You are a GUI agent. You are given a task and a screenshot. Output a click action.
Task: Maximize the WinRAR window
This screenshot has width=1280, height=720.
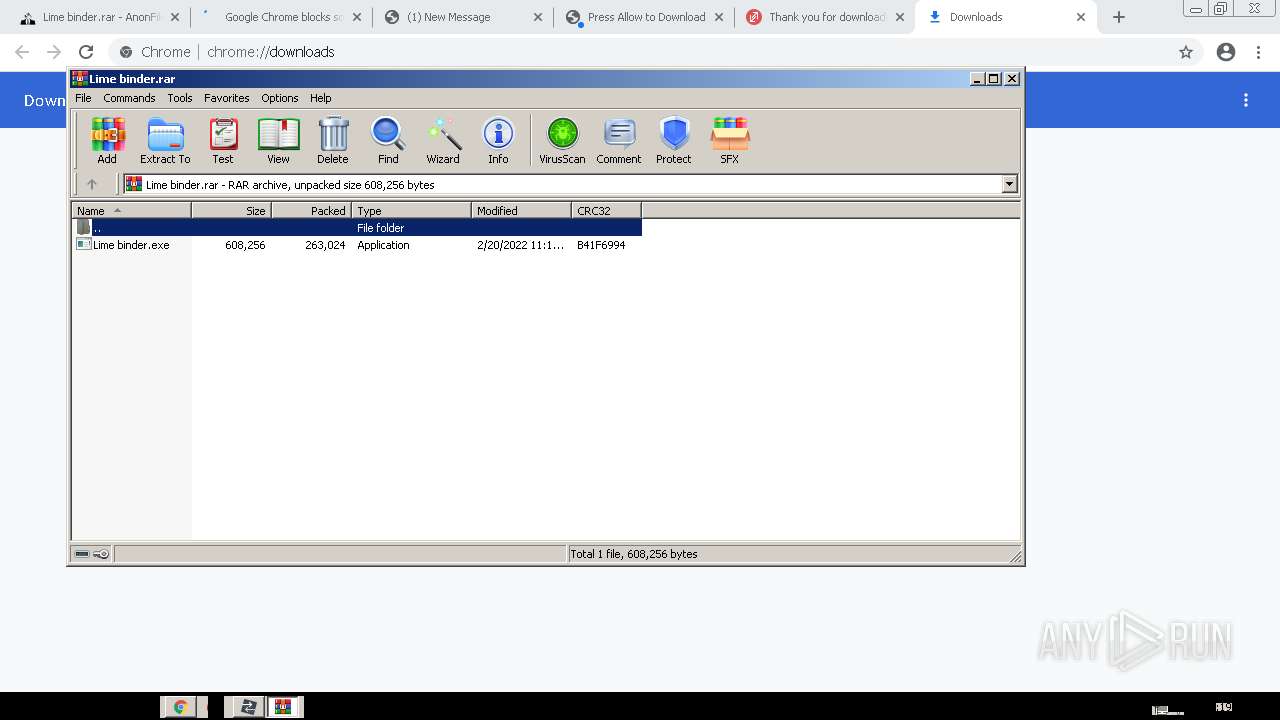(994, 78)
